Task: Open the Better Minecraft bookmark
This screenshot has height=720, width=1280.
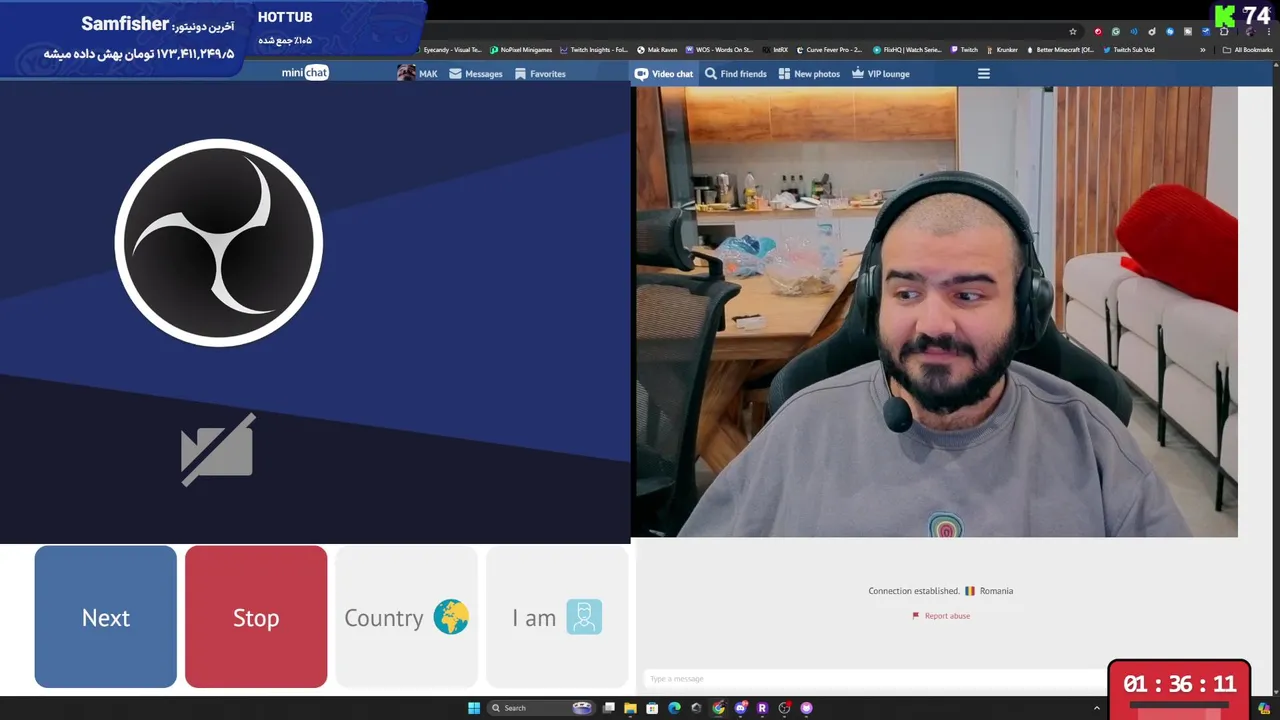Action: [x=1059, y=50]
